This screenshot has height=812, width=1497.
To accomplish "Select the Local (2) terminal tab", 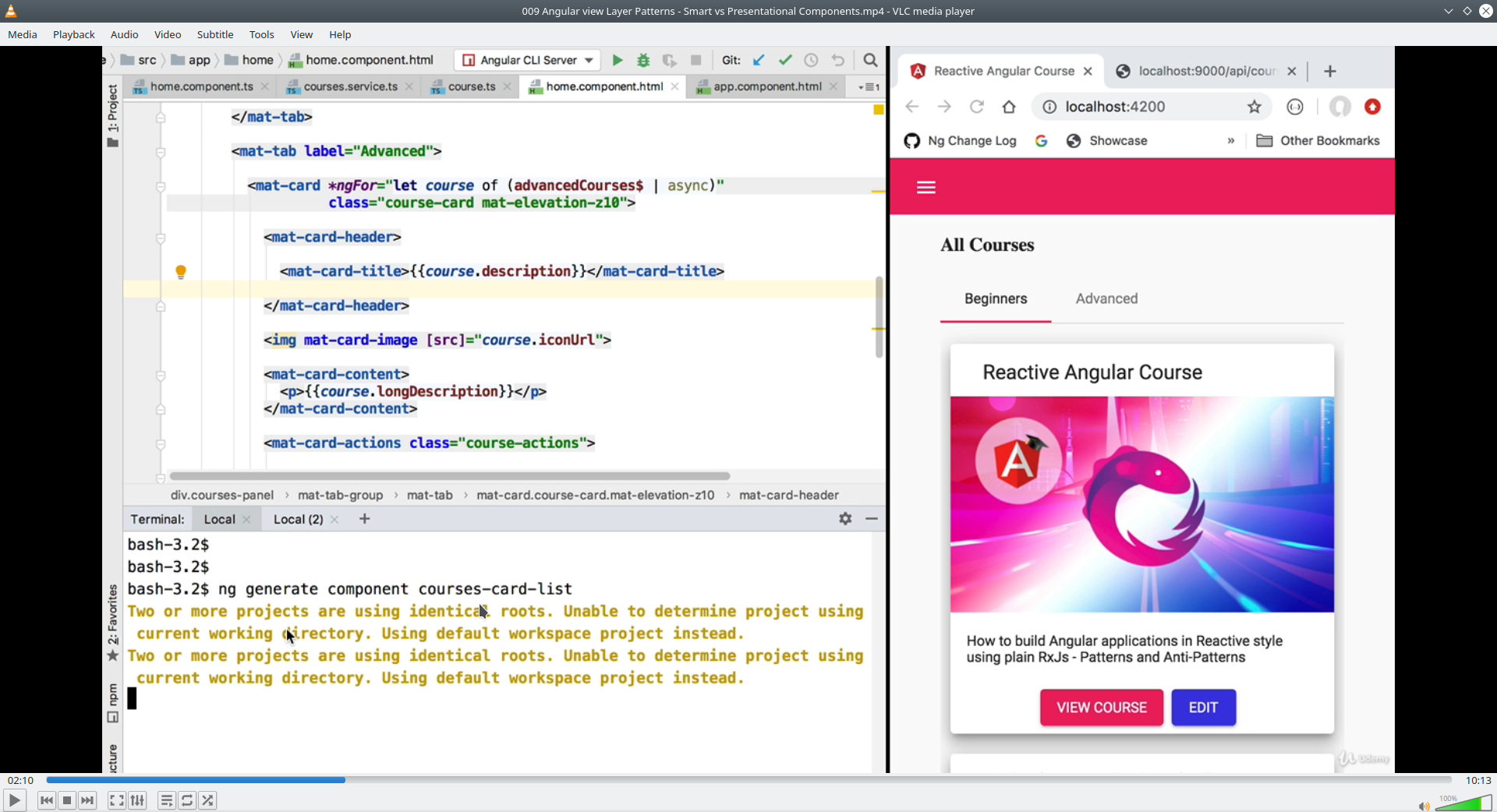I will click(x=298, y=519).
